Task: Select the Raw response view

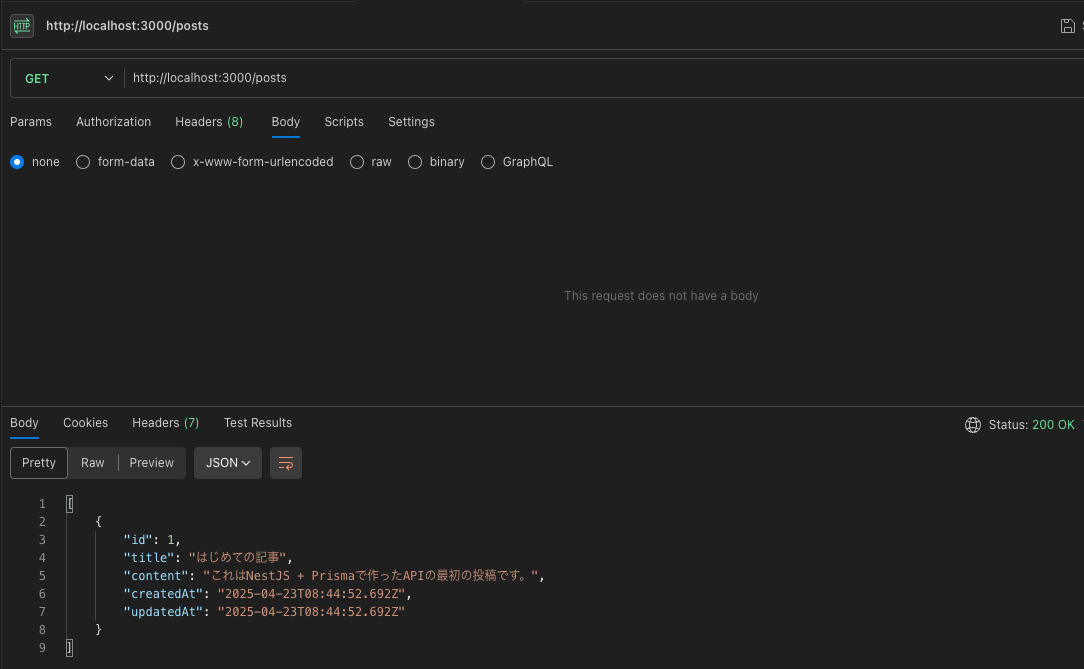Action: (x=93, y=463)
